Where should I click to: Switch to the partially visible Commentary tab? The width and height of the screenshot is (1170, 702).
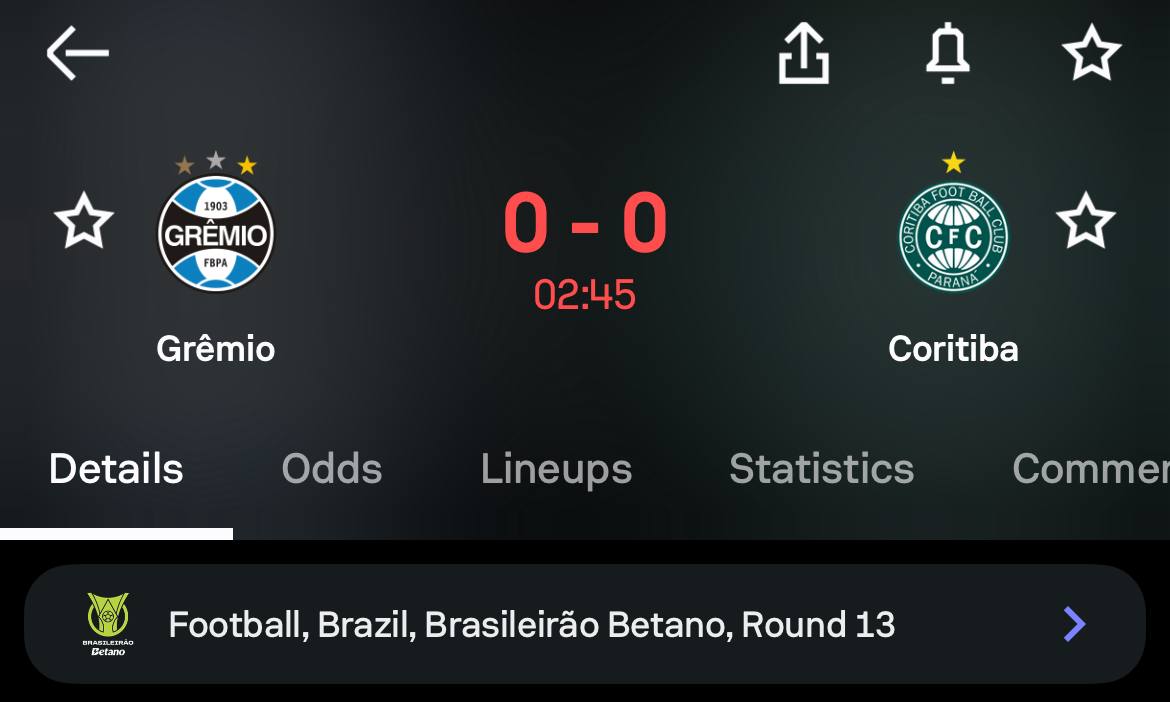[x=1090, y=469]
